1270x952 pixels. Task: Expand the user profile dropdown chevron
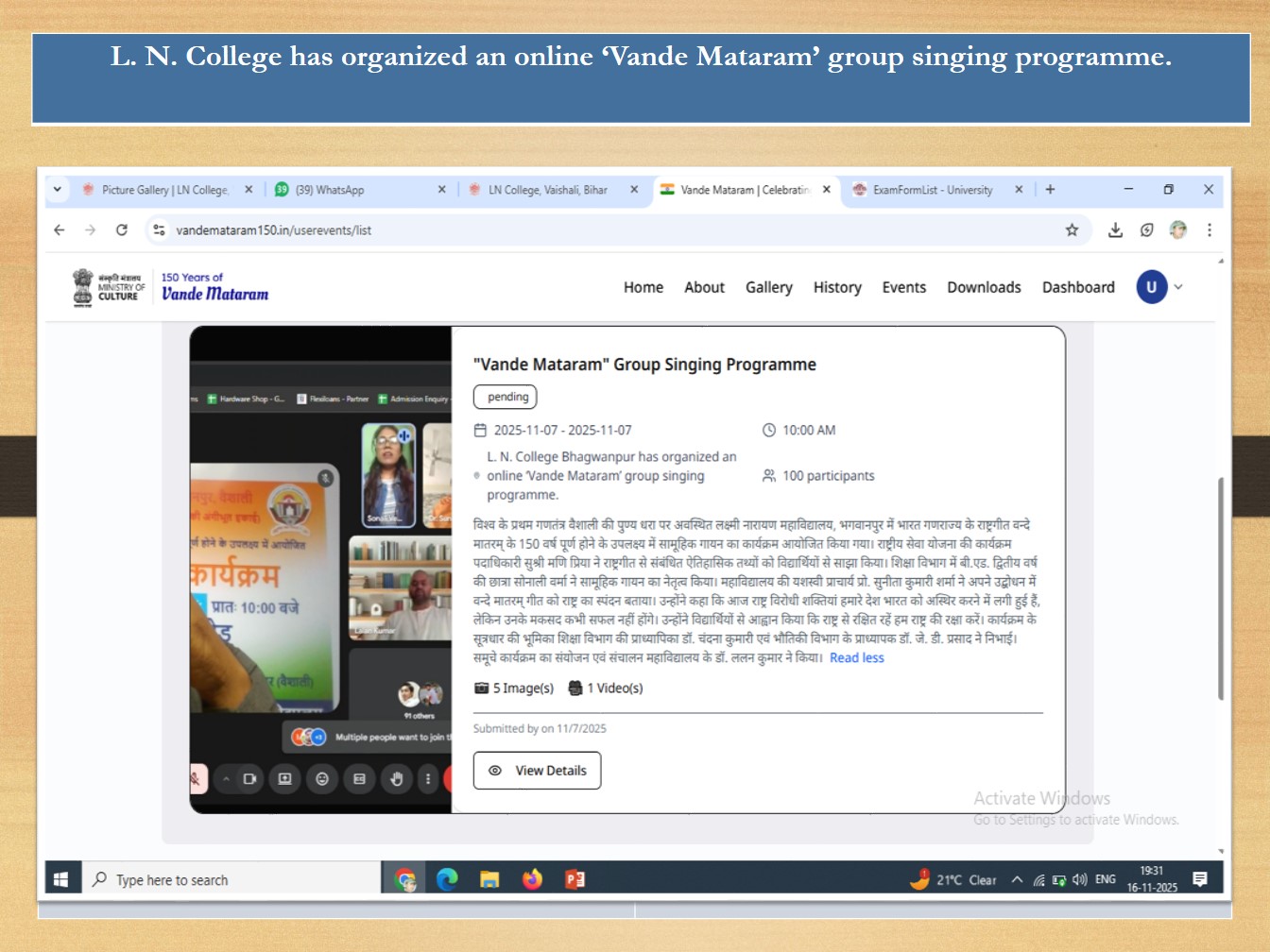point(1178,287)
